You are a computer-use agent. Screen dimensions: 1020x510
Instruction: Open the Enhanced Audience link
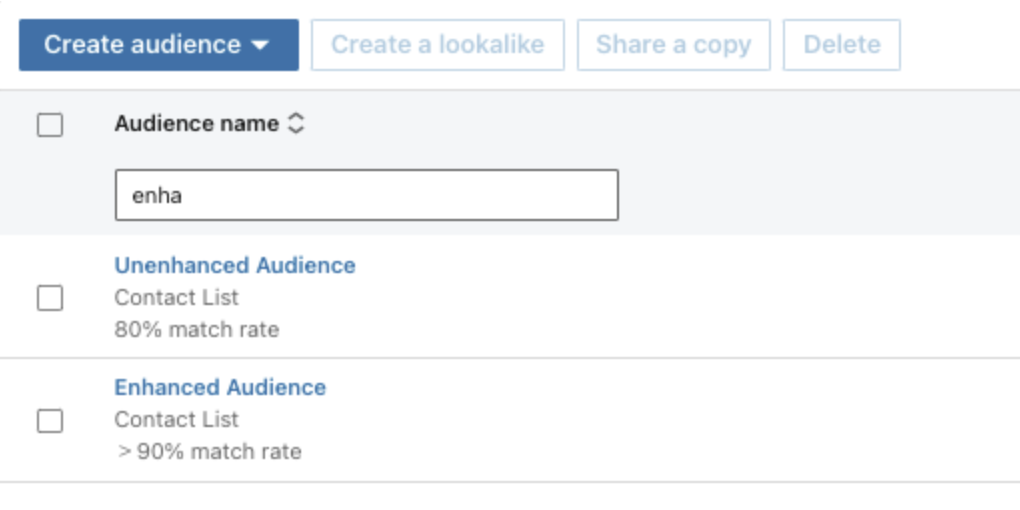220,388
